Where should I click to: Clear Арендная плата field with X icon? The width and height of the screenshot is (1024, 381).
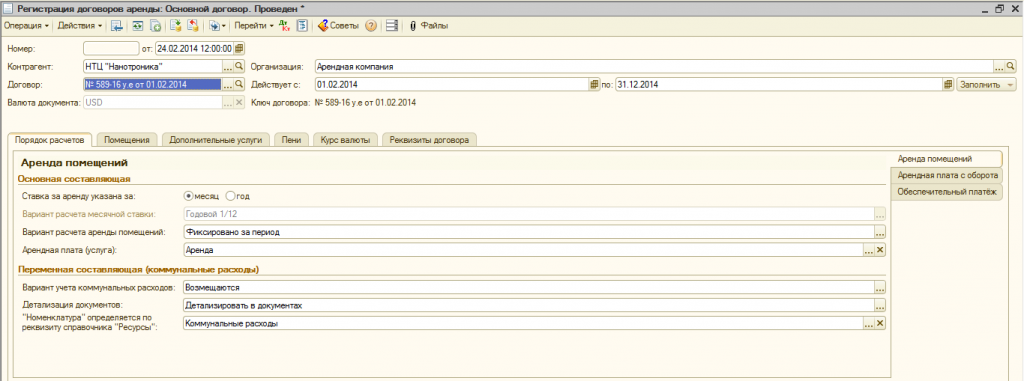click(x=880, y=250)
